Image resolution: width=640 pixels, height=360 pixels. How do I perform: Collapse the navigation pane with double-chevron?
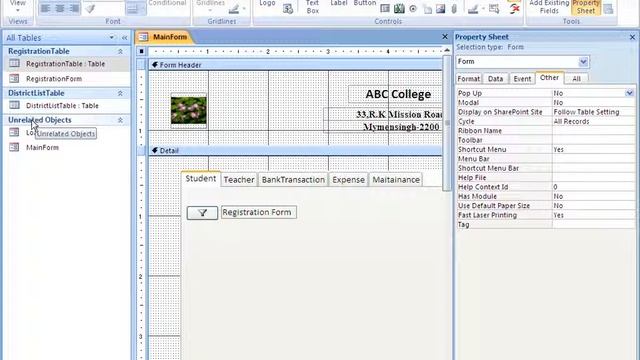point(124,38)
